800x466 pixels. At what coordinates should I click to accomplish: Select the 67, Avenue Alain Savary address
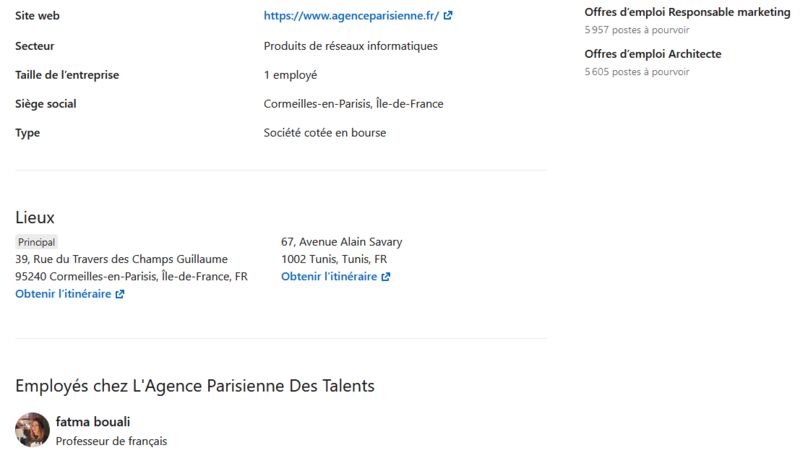click(x=341, y=251)
